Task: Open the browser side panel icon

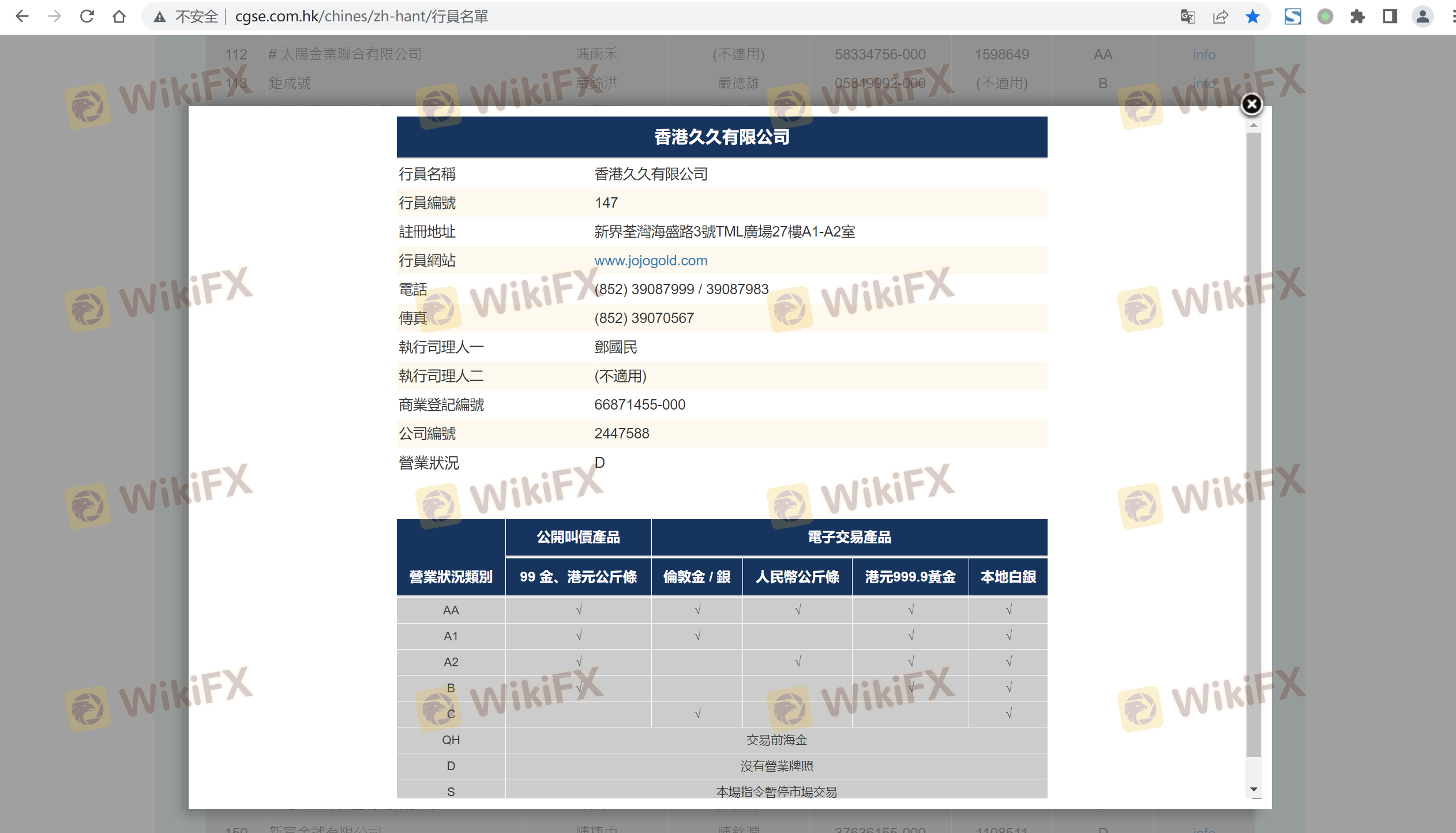Action: 1390,17
